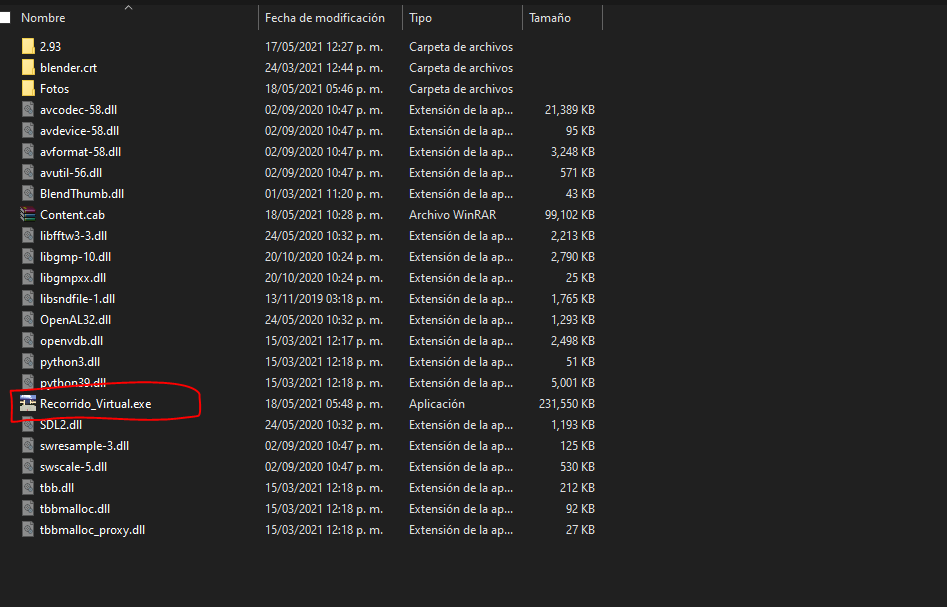Viewport: 947px width, 607px height.
Task: Select the OpenAL32.dll file icon
Action: (x=28, y=320)
